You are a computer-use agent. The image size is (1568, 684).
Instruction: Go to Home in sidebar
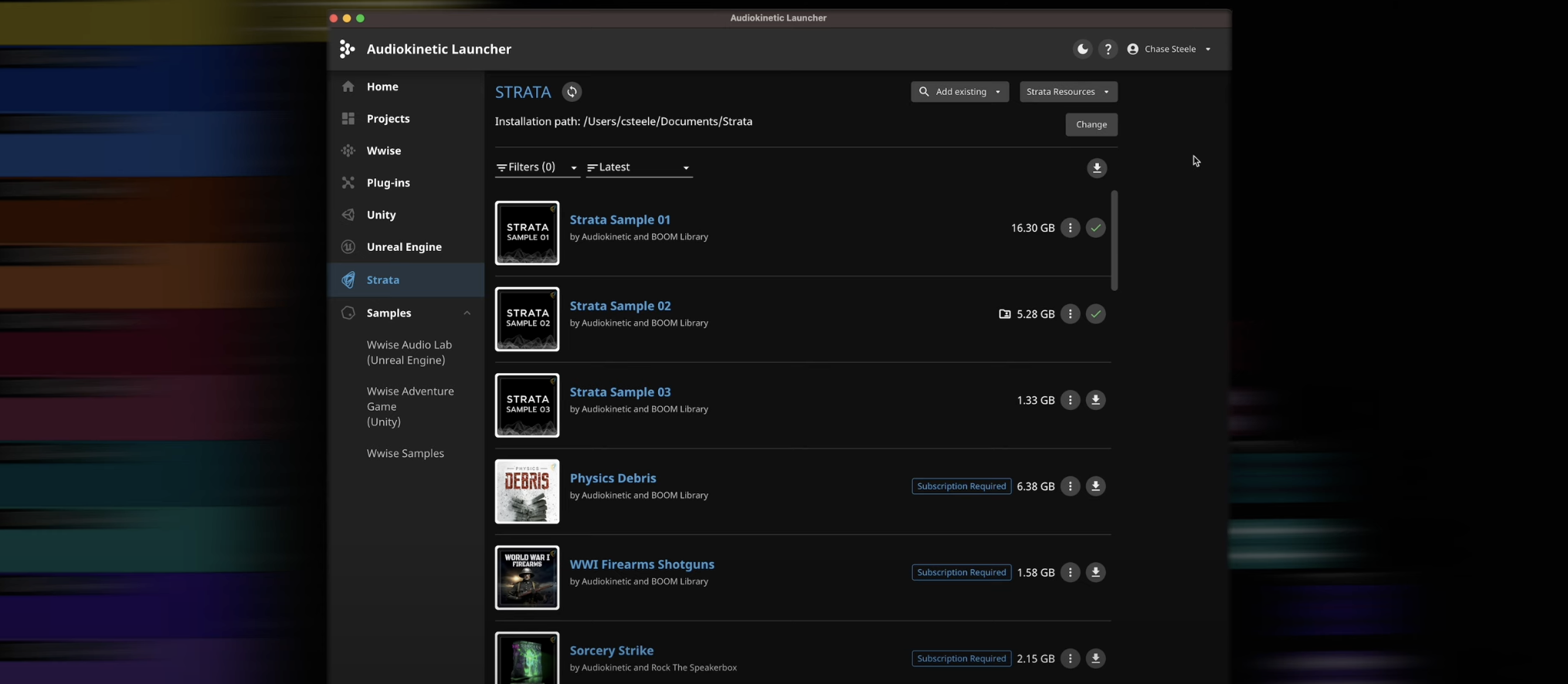click(x=406, y=86)
